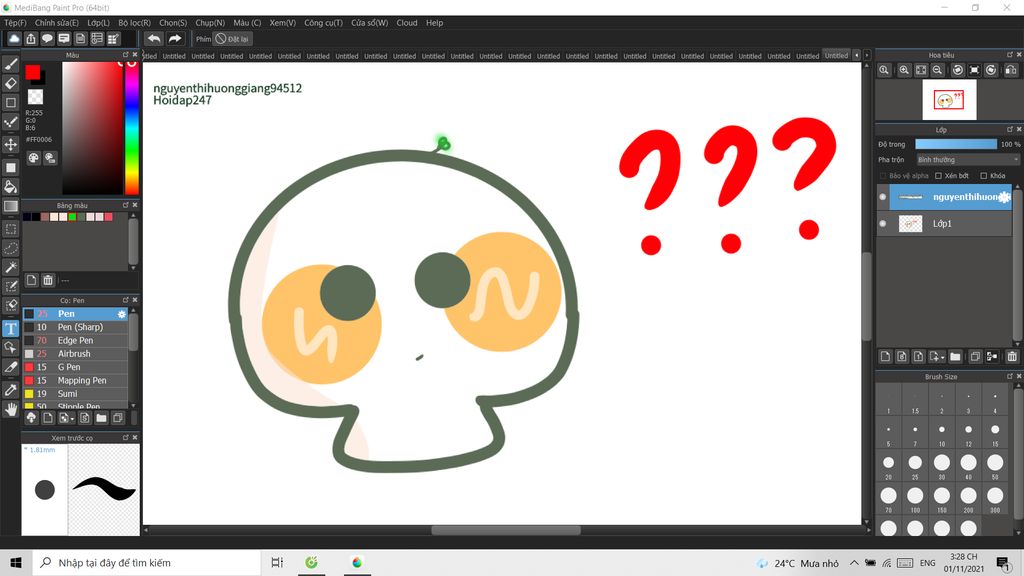Delete the selected layer with trash icon
The width and height of the screenshot is (1024, 576).
click(x=1012, y=357)
